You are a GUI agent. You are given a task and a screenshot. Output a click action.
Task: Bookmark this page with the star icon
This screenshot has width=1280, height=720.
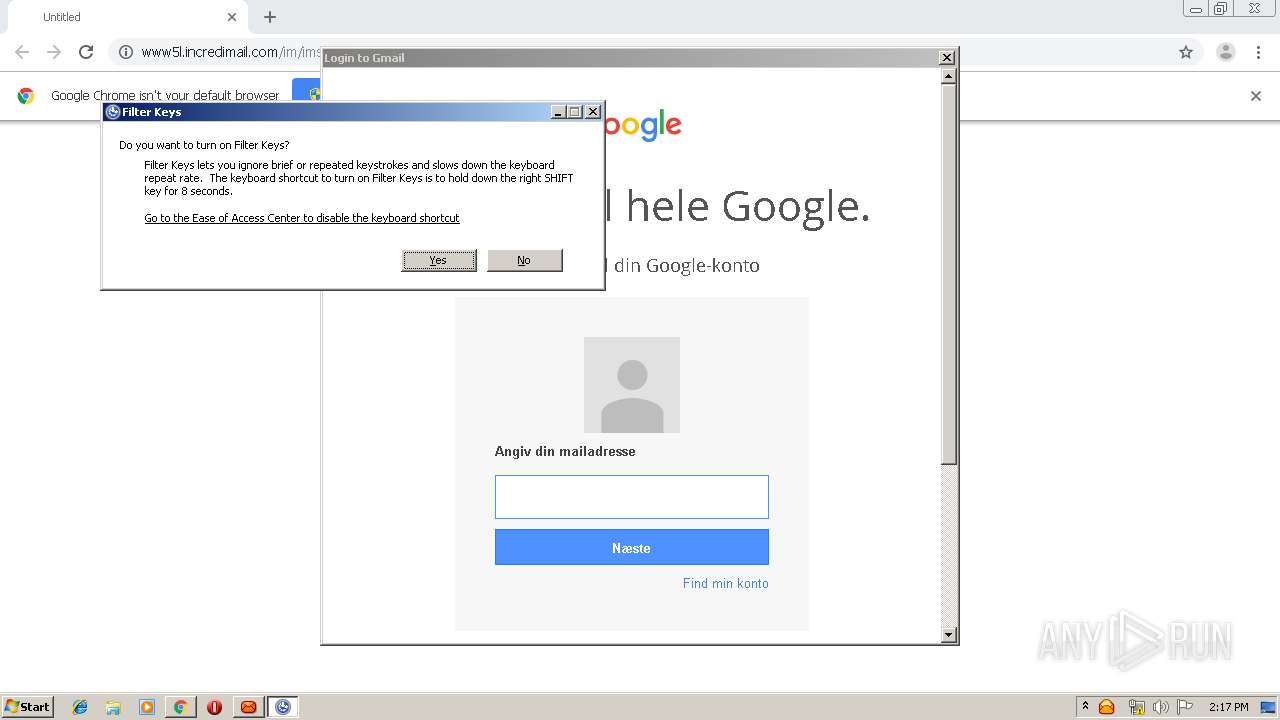[x=1186, y=52]
